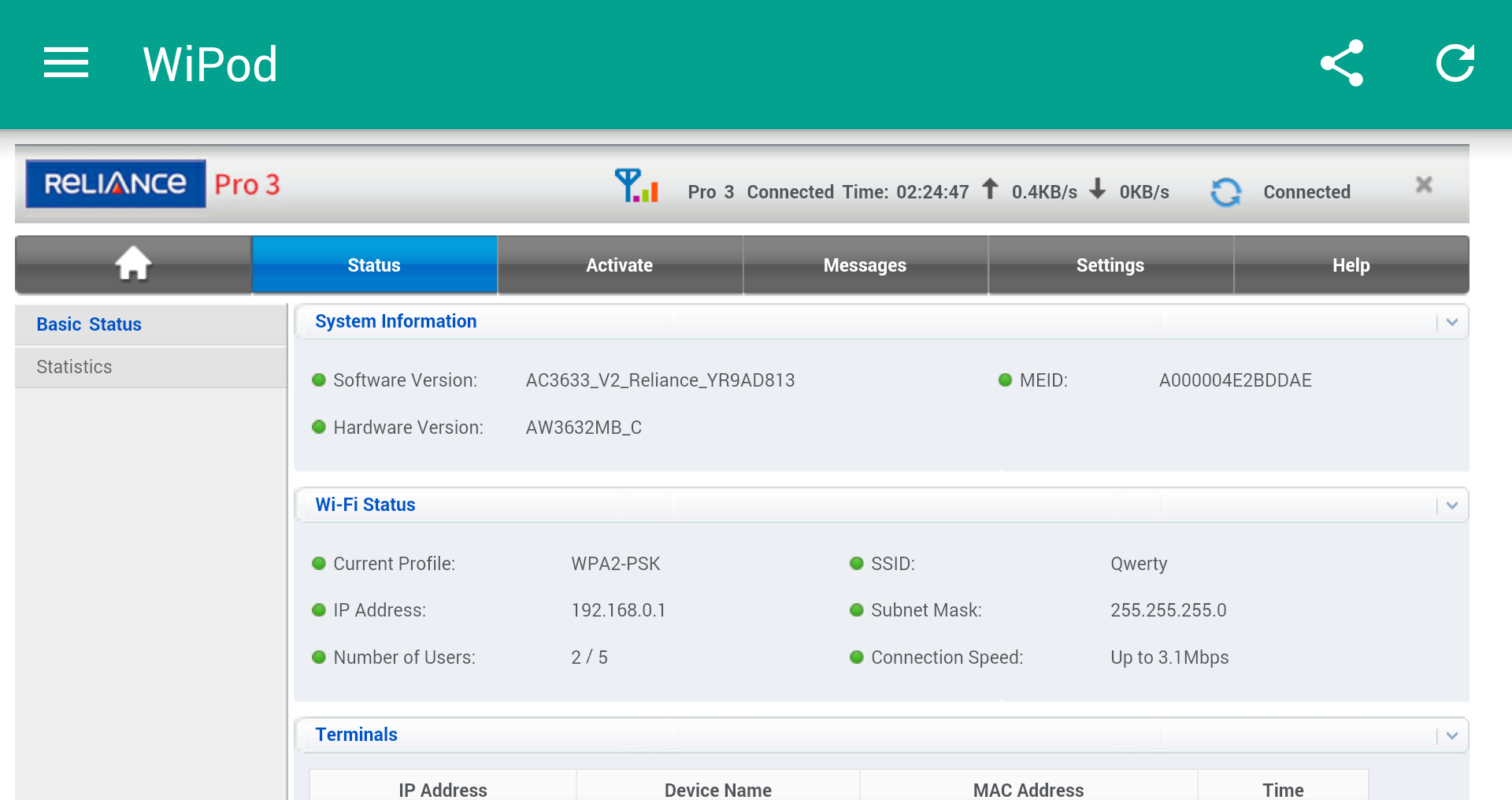The image size is (1512, 800).
Task: Click the Time column header
Action: (1283, 790)
